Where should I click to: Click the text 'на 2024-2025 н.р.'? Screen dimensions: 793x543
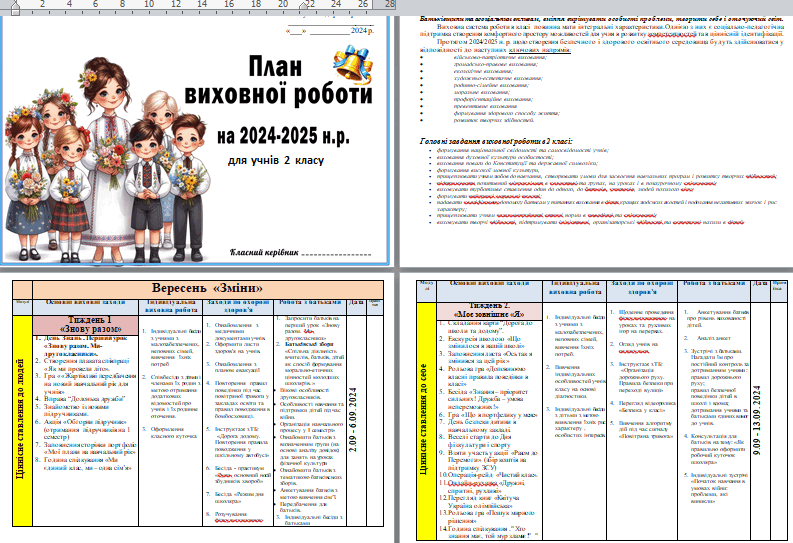[x=283, y=135]
